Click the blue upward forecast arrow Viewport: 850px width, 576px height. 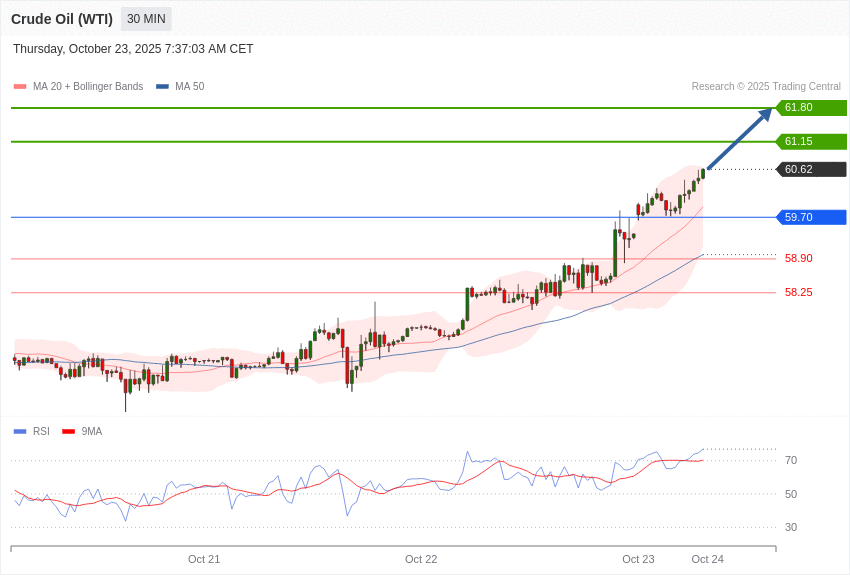tap(740, 139)
